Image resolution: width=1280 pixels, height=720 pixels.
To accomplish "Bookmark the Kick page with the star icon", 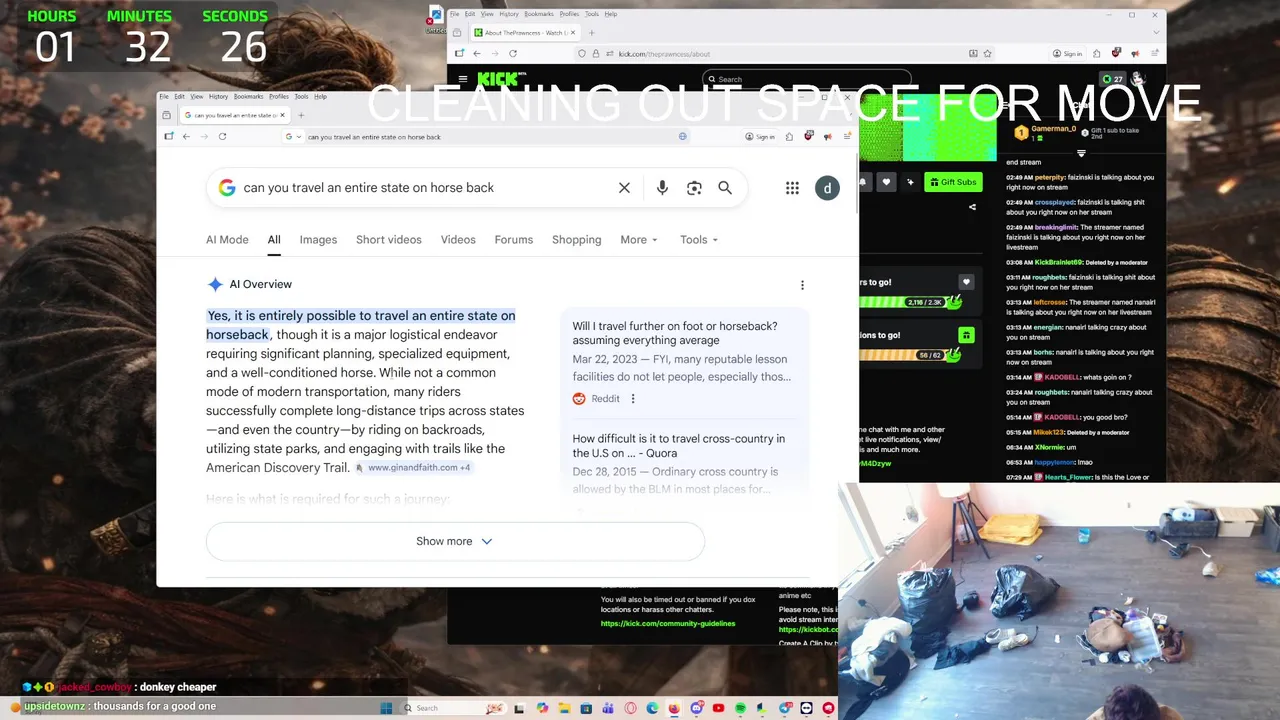I will 987,53.
